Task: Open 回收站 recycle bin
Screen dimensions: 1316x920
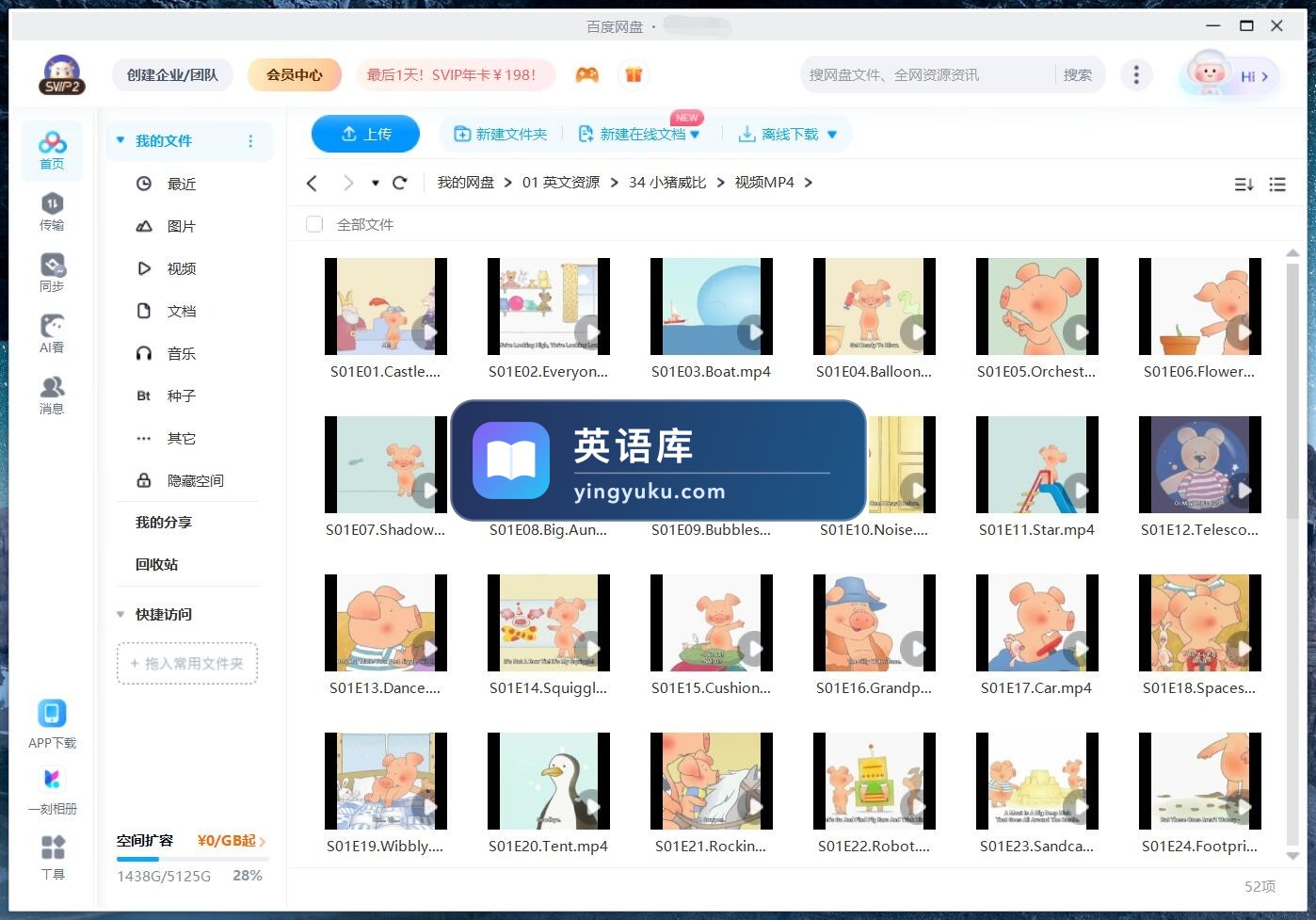Action: [156, 564]
